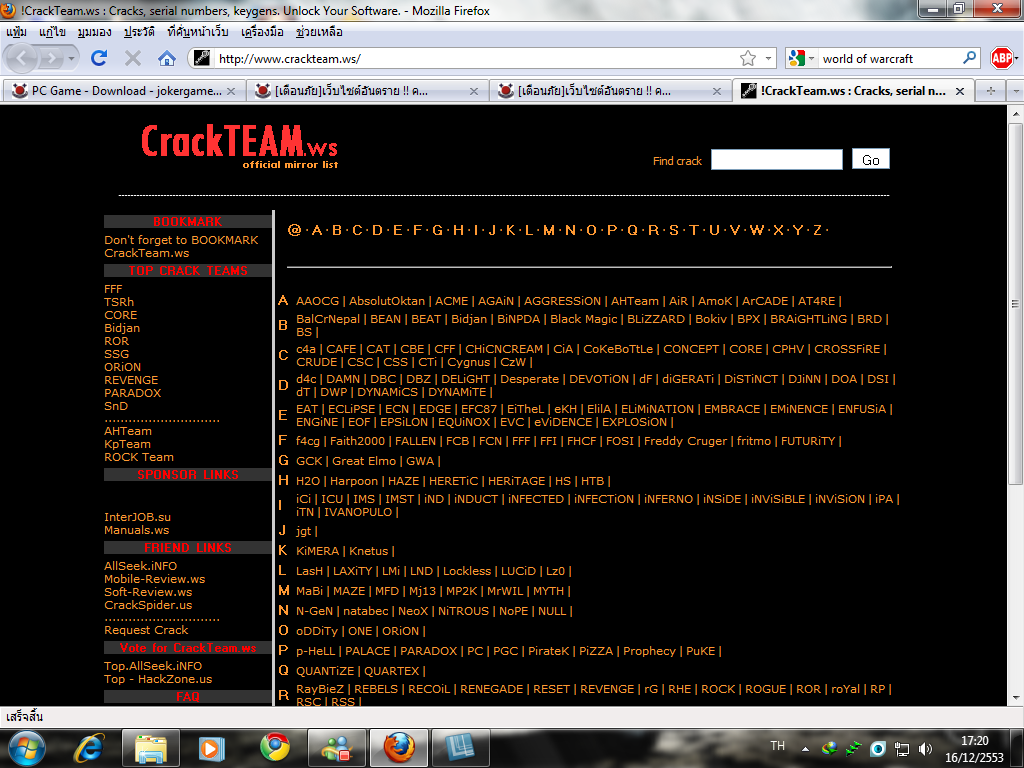Reload the current page
This screenshot has height=768, width=1024.
[x=99, y=59]
